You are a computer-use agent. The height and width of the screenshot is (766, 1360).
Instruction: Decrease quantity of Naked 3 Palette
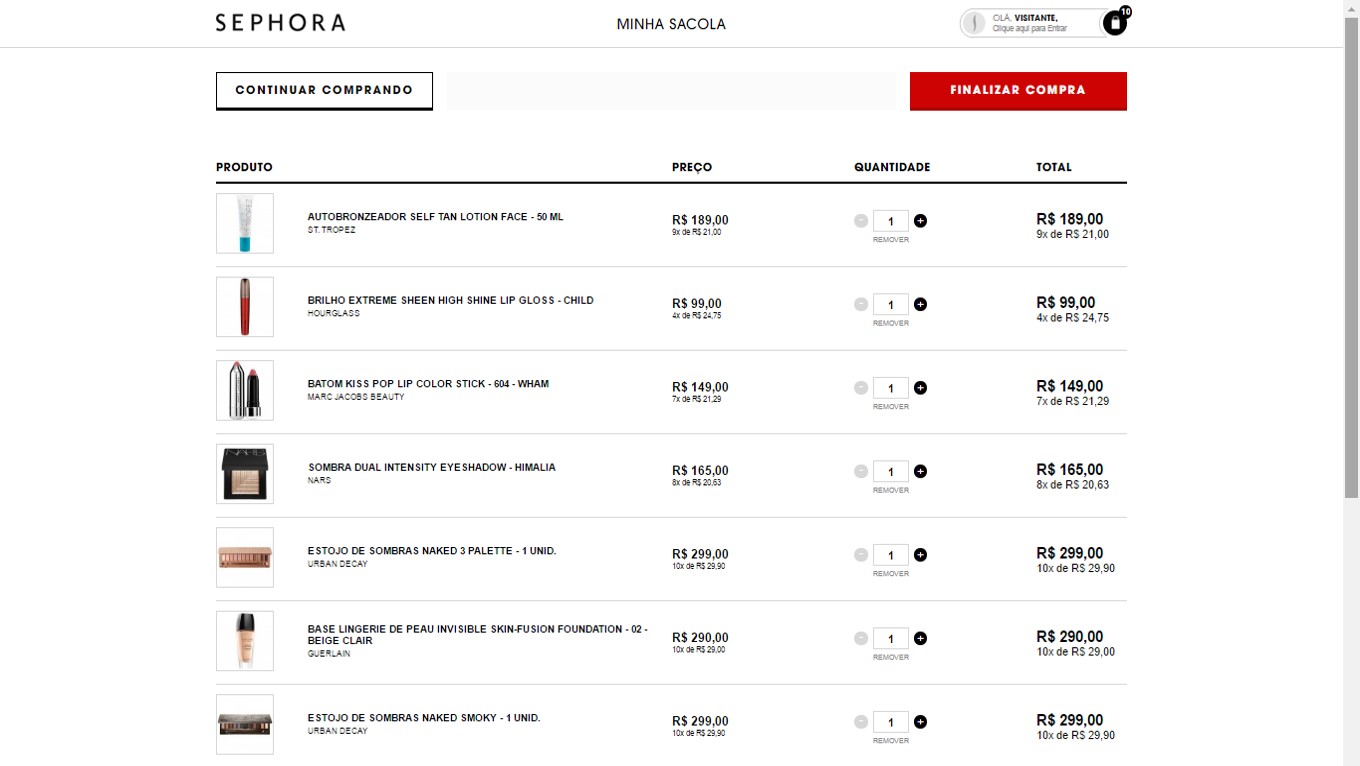(x=861, y=555)
